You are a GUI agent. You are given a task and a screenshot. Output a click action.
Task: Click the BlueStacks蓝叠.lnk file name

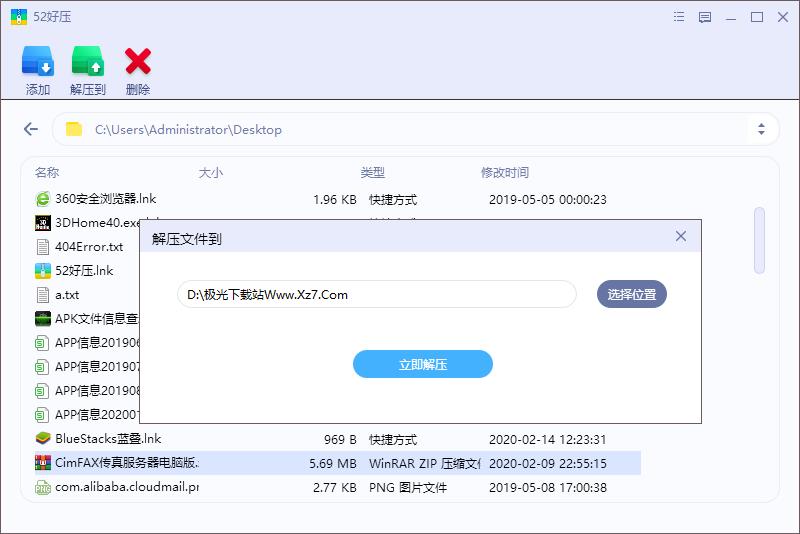[108, 439]
